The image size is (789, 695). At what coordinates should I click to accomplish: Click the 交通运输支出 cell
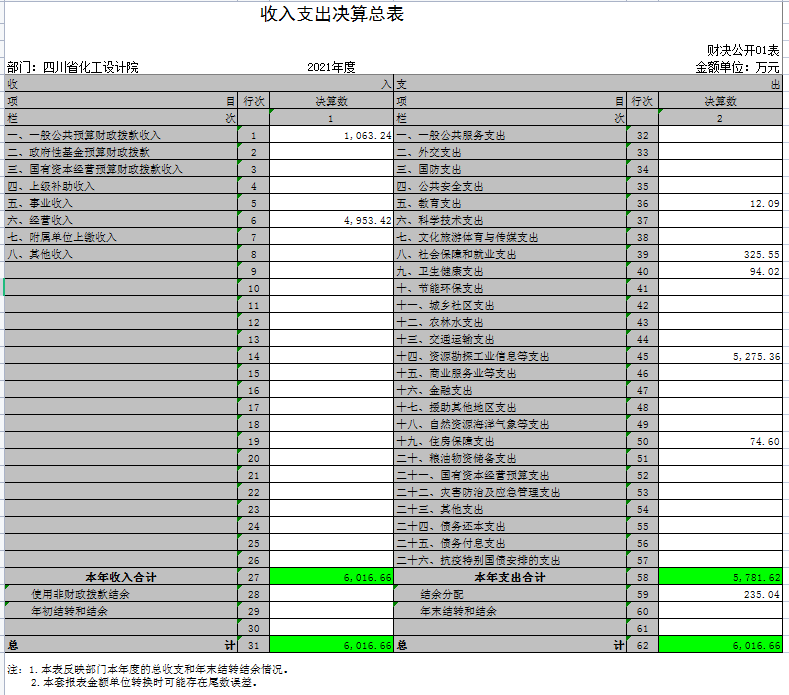click(510, 339)
